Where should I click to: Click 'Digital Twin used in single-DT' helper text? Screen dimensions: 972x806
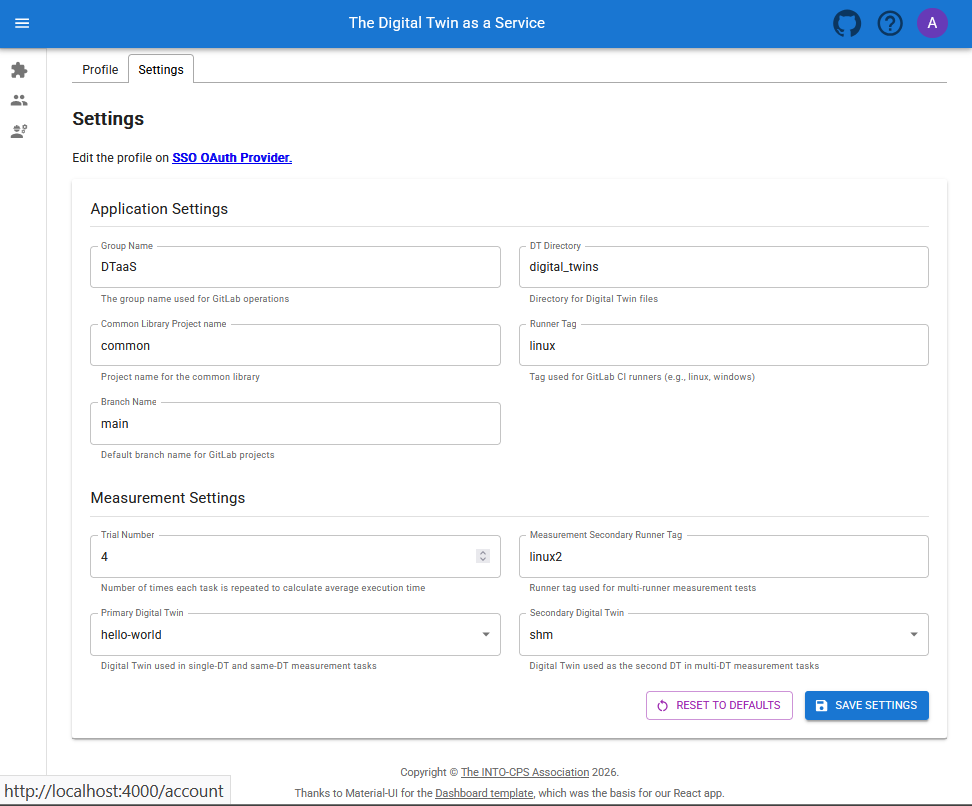click(239, 666)
